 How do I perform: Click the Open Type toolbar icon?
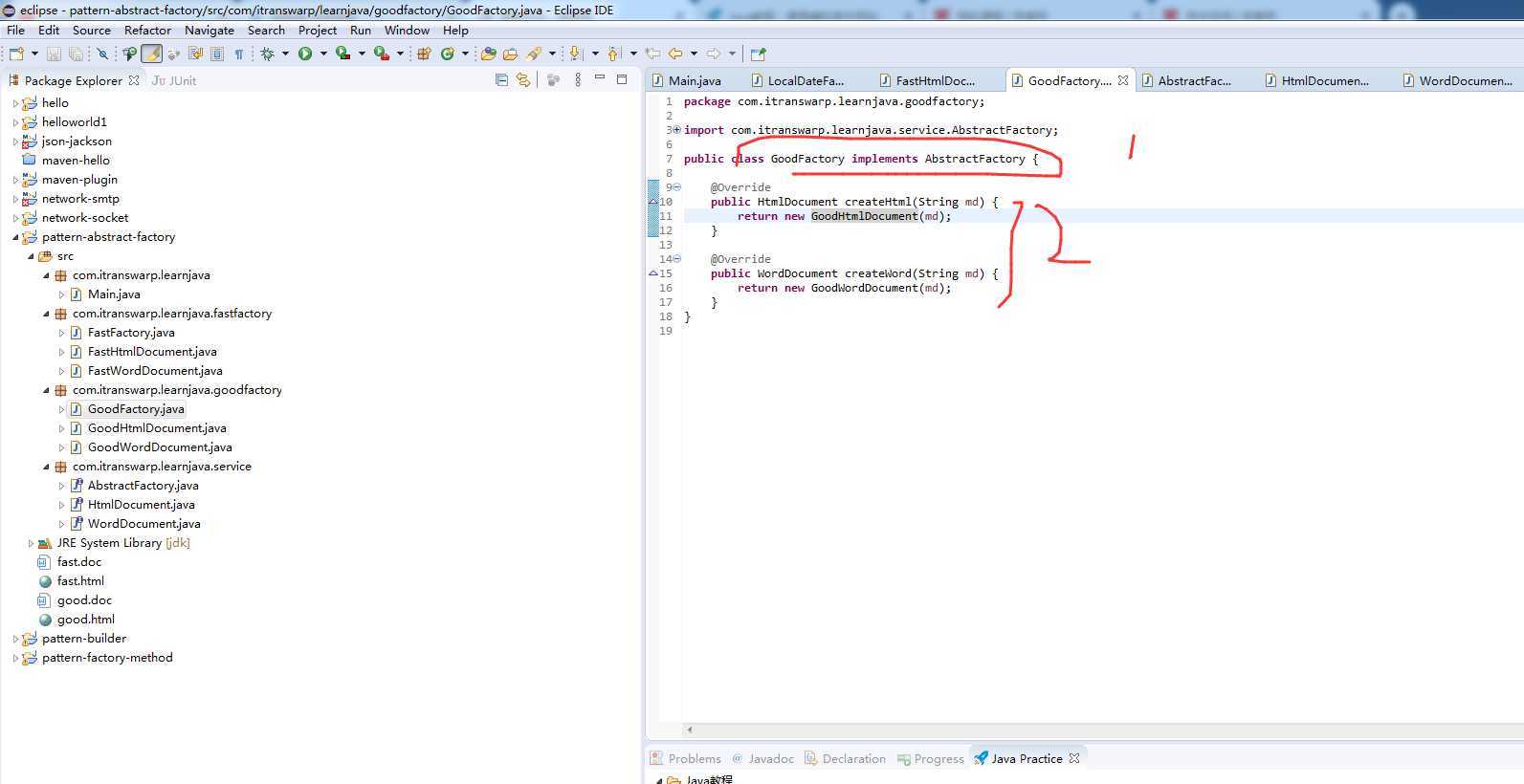pyautogui.click(x=488, y=54)
